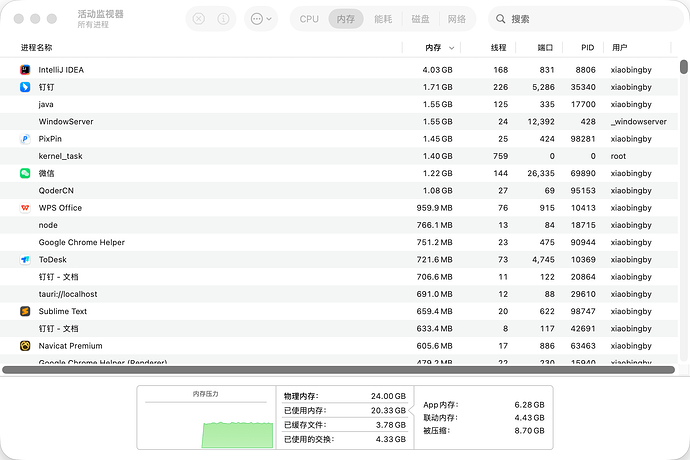Sort by PID column header
Viewport: 690px width, 460px height.
point(587,48)
